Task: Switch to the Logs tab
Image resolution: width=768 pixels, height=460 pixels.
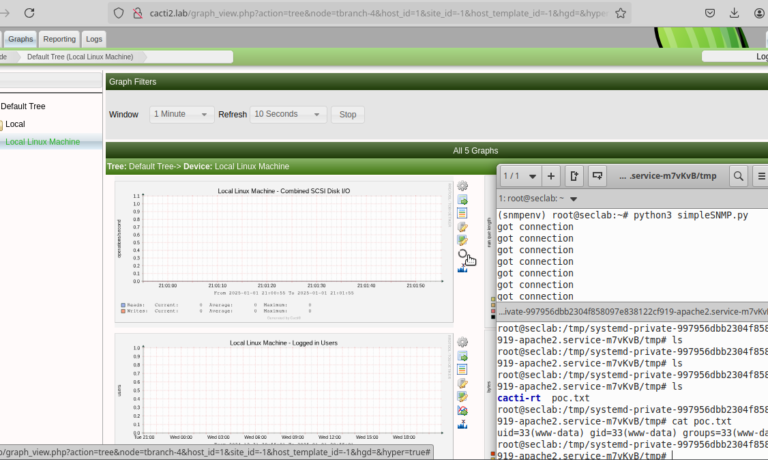Action: [x=94, y=39]
